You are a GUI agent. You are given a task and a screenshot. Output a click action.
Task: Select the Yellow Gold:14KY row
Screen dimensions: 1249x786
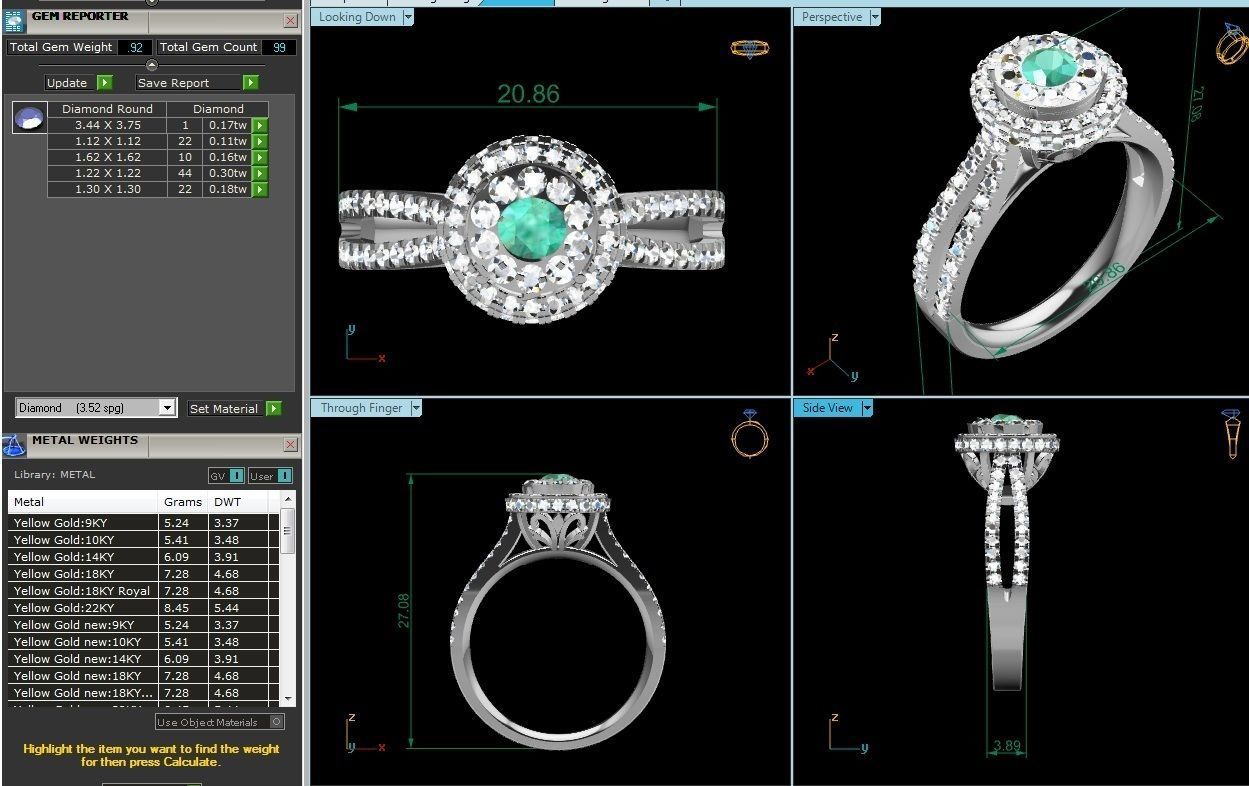pos(144,557)
